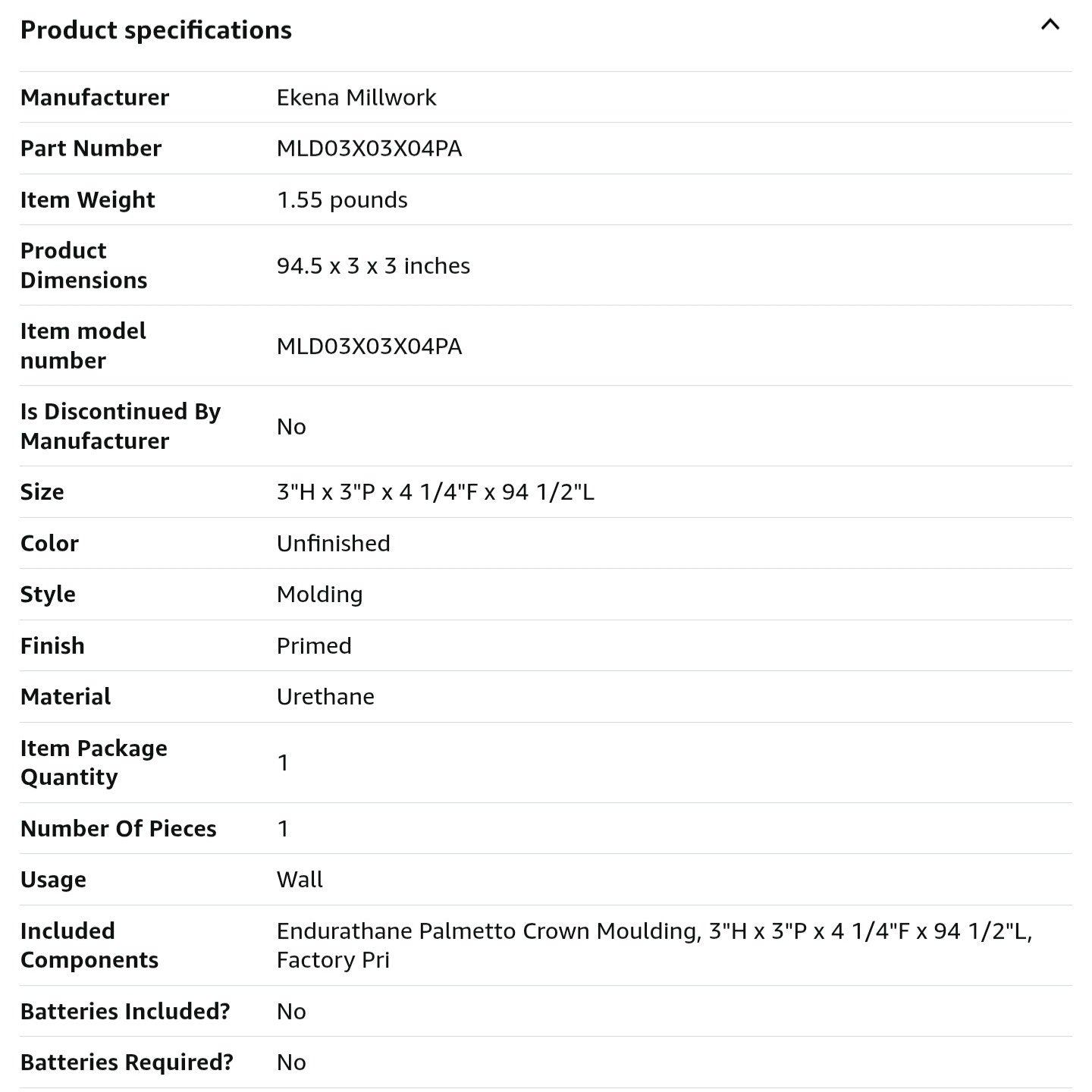Click the Batteries Required? label
Screen dimensions: 1092x1092
[x=127, y=1062]
